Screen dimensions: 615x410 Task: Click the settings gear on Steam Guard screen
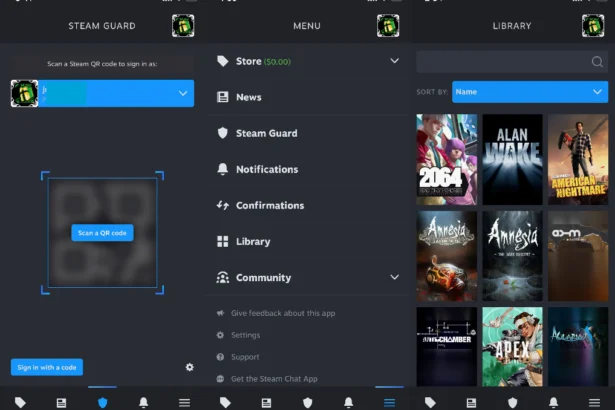tap(189, 367)
